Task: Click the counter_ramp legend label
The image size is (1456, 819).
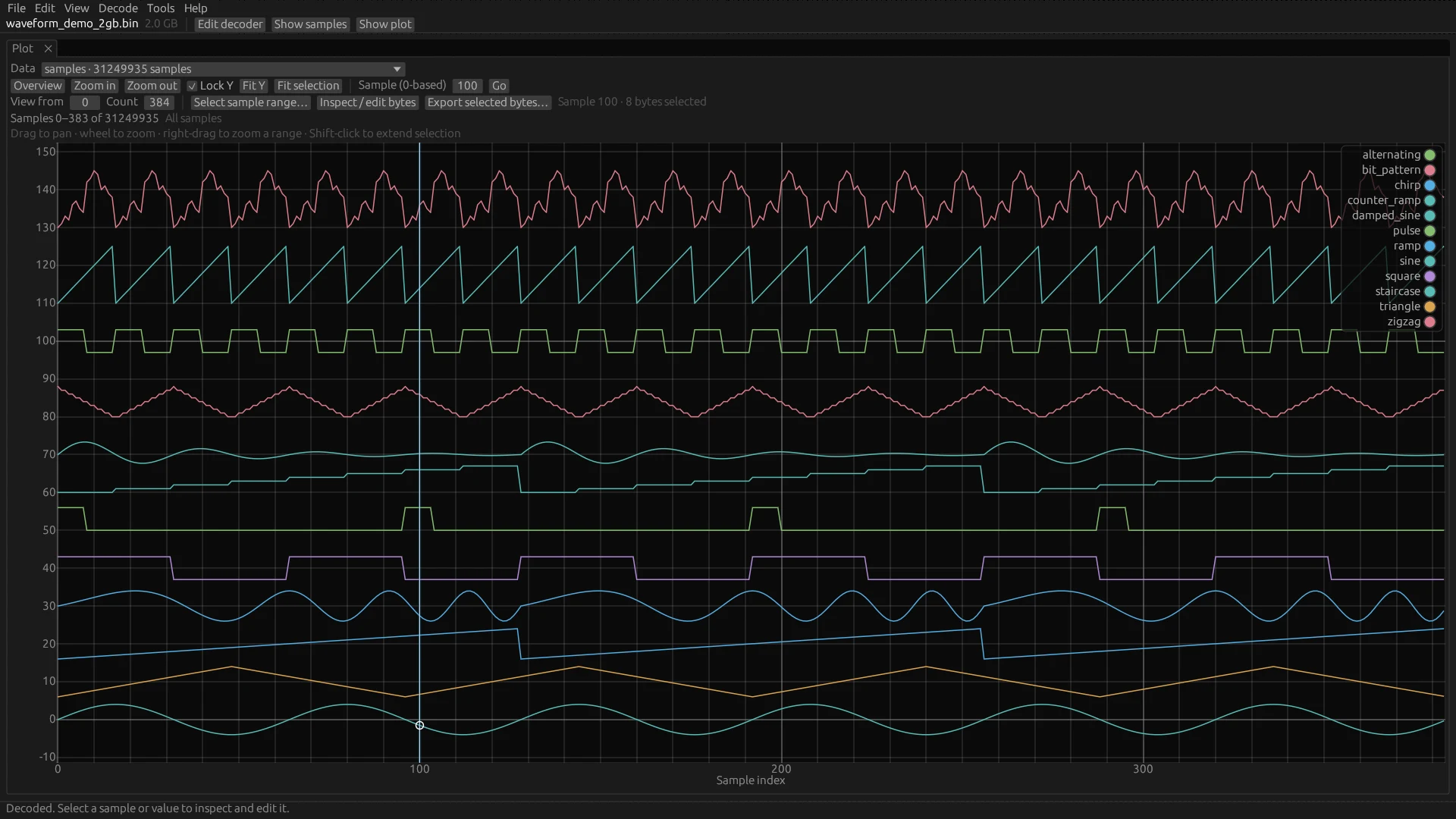Action: [1383, 200]
